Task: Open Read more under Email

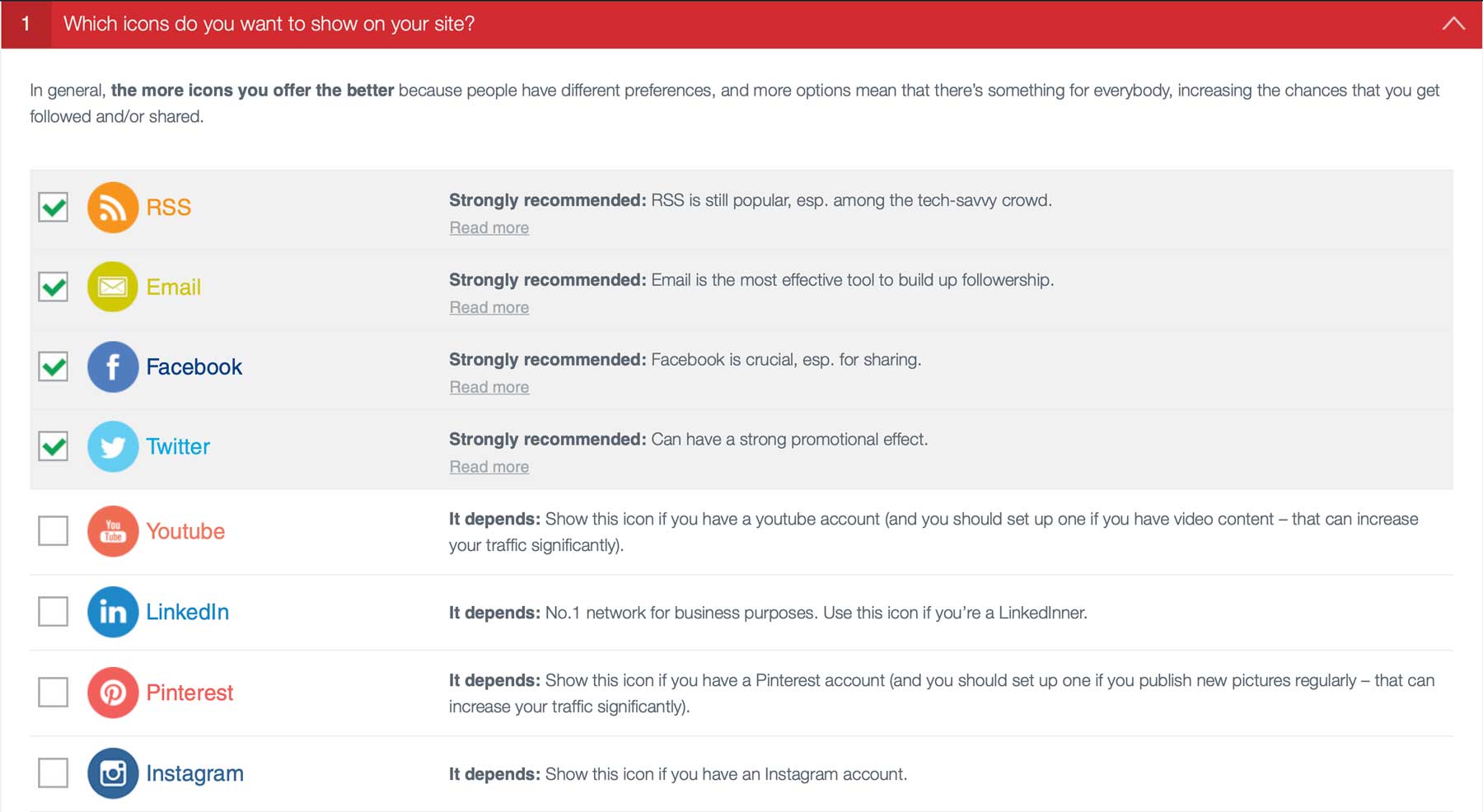Action: [489, 306]
